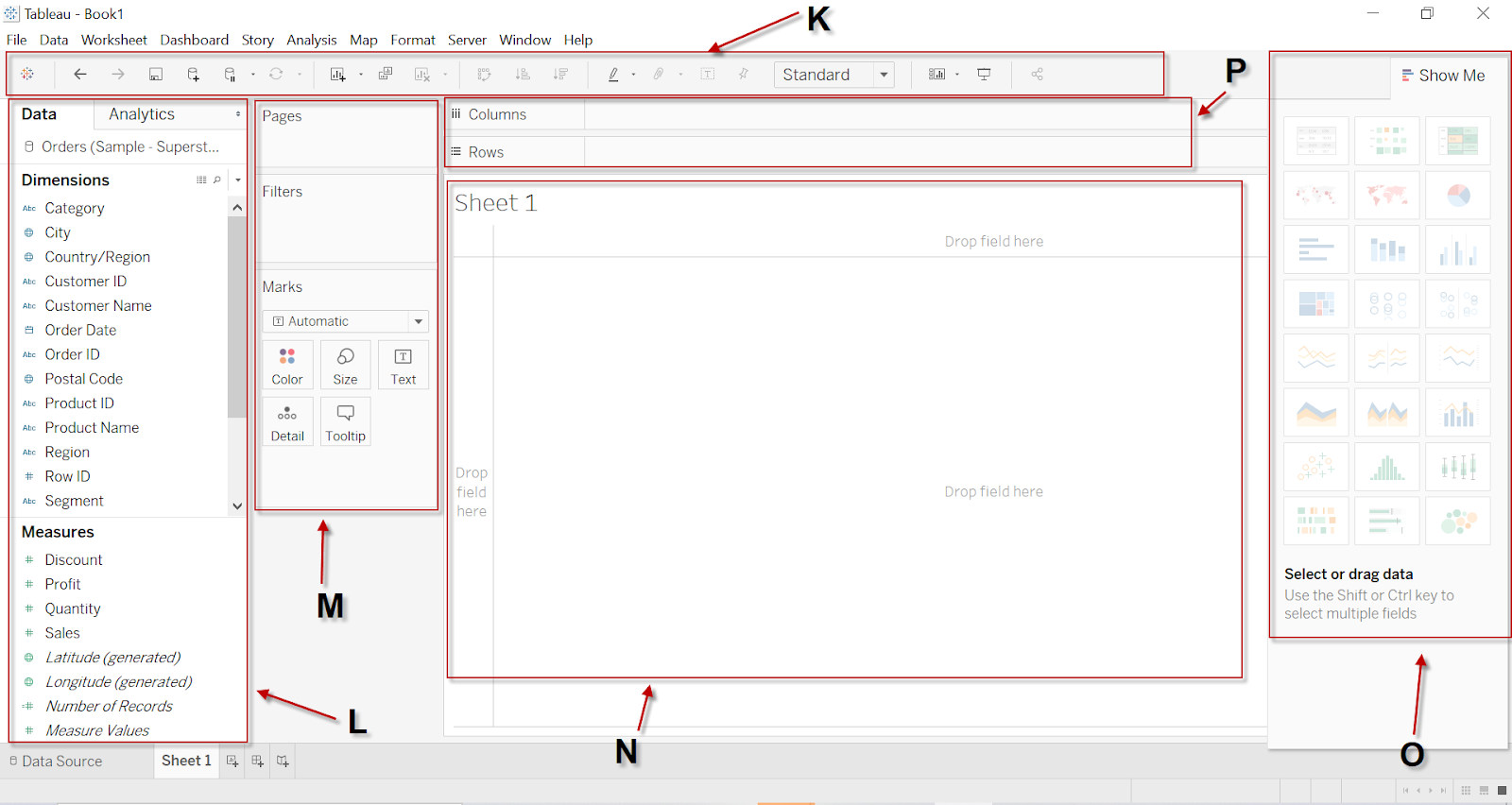
Task: Select the Order Date dimension field
Action: click(80, 330)
